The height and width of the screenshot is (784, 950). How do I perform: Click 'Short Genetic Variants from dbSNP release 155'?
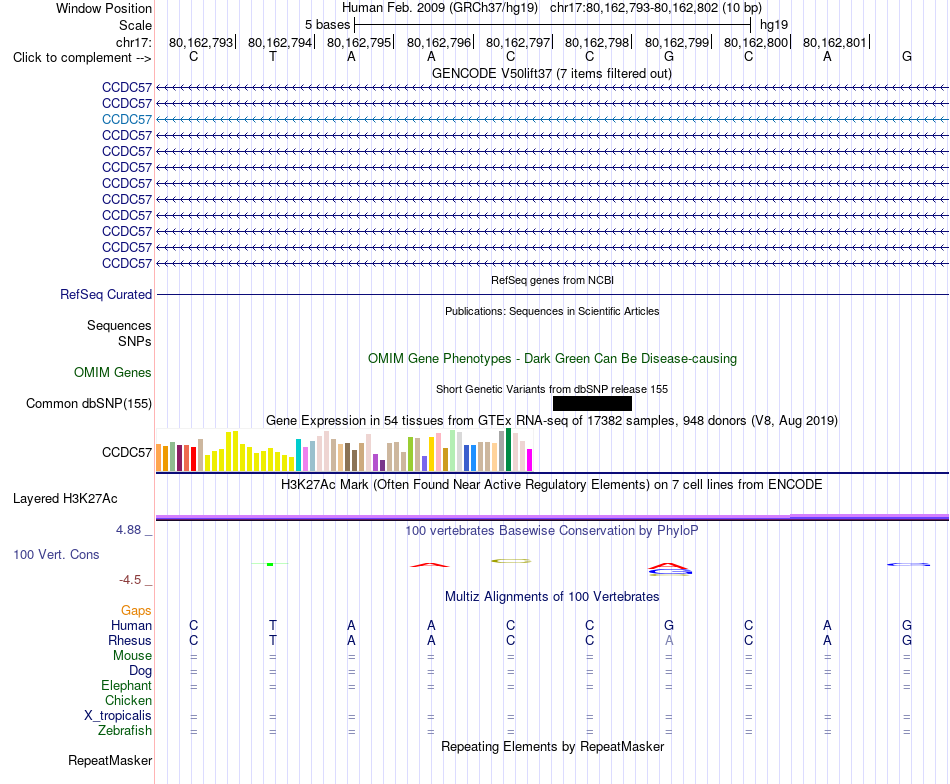(x=552, y=390)
